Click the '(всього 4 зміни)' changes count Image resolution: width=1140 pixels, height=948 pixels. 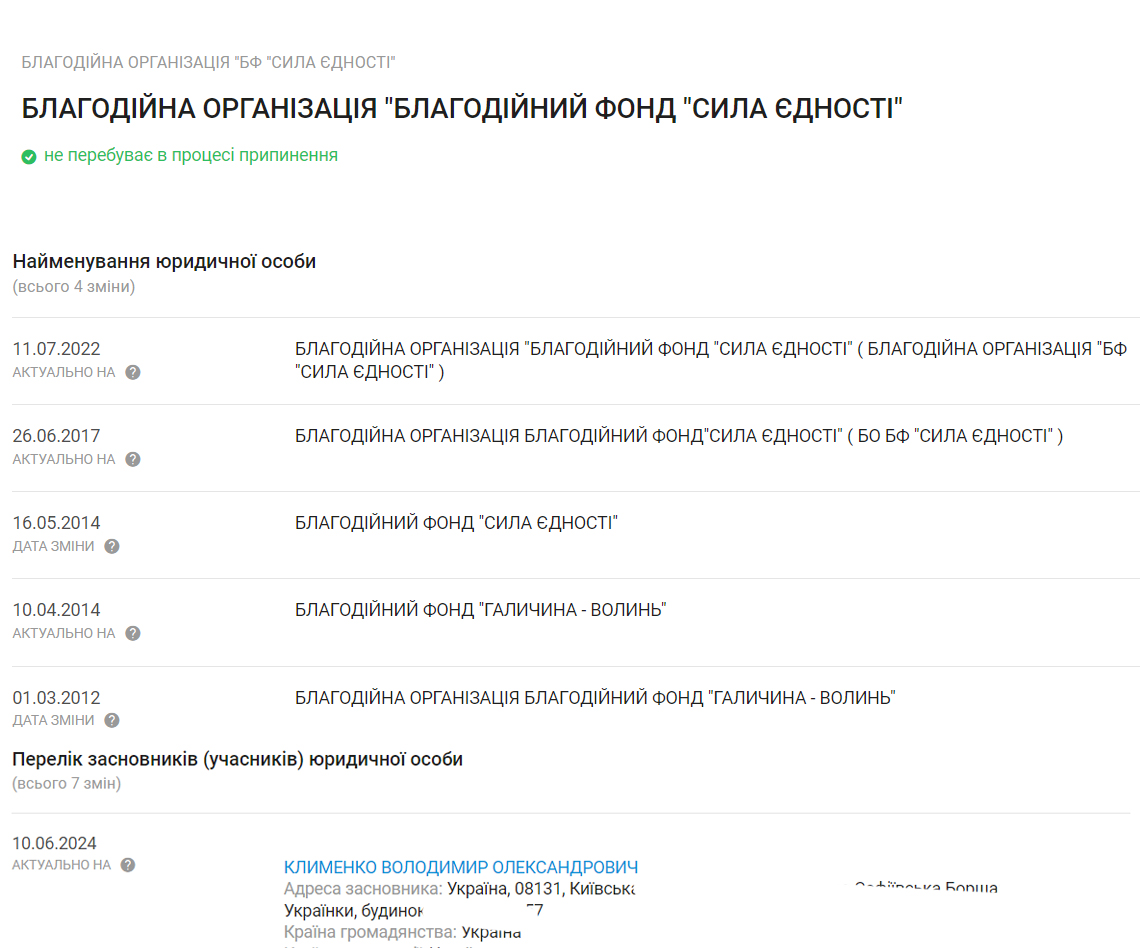[73, 287]
